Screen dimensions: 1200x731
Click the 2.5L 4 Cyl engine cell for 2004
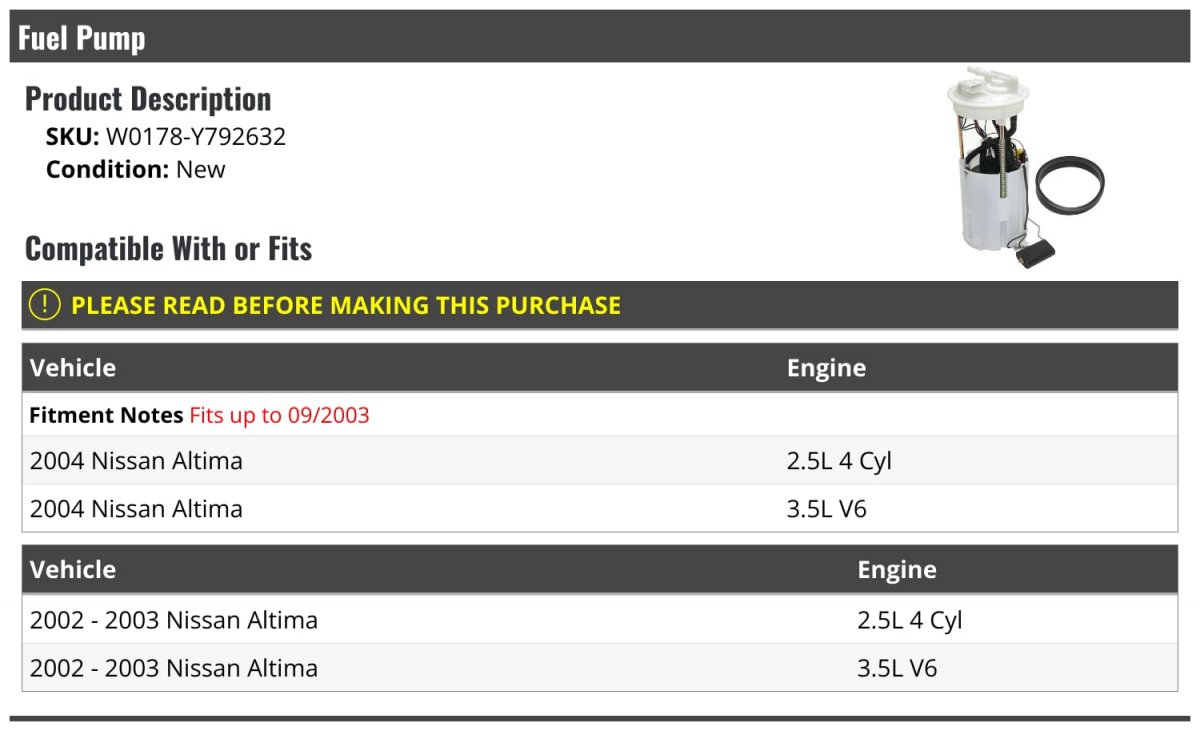pyautogui.click(x=839, y=461)
